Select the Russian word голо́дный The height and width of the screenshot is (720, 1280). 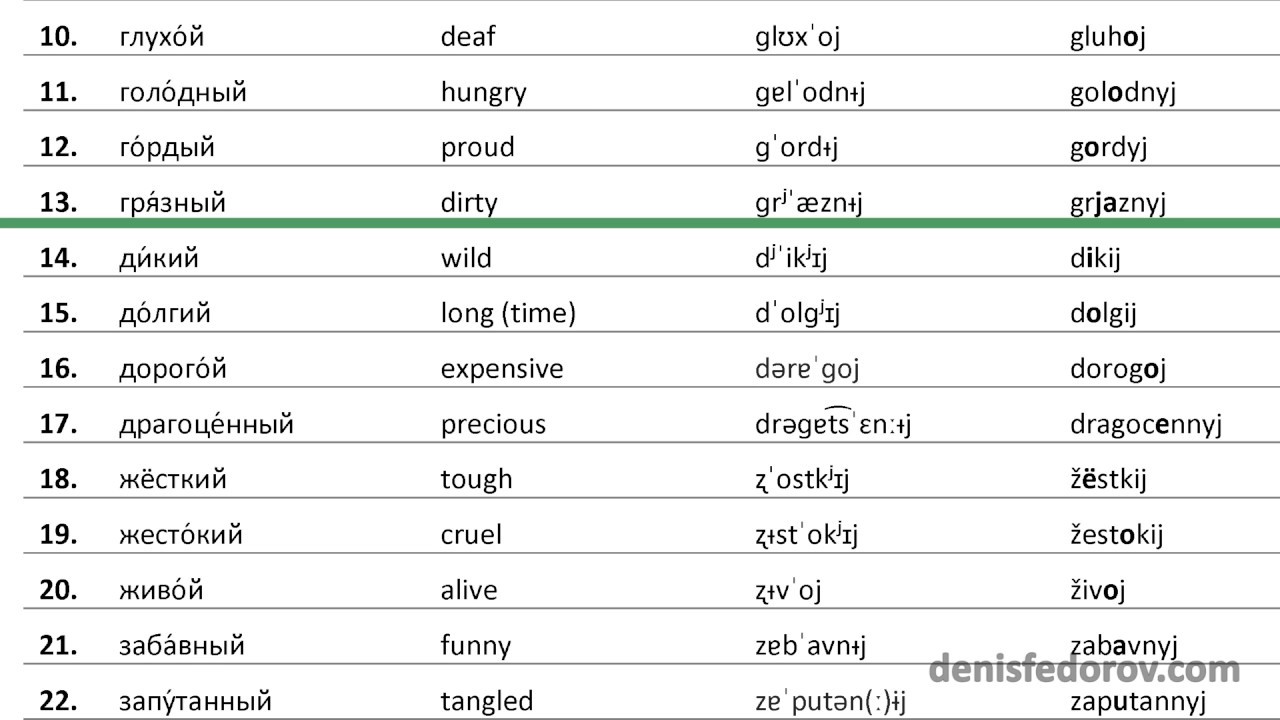(182, 94)
